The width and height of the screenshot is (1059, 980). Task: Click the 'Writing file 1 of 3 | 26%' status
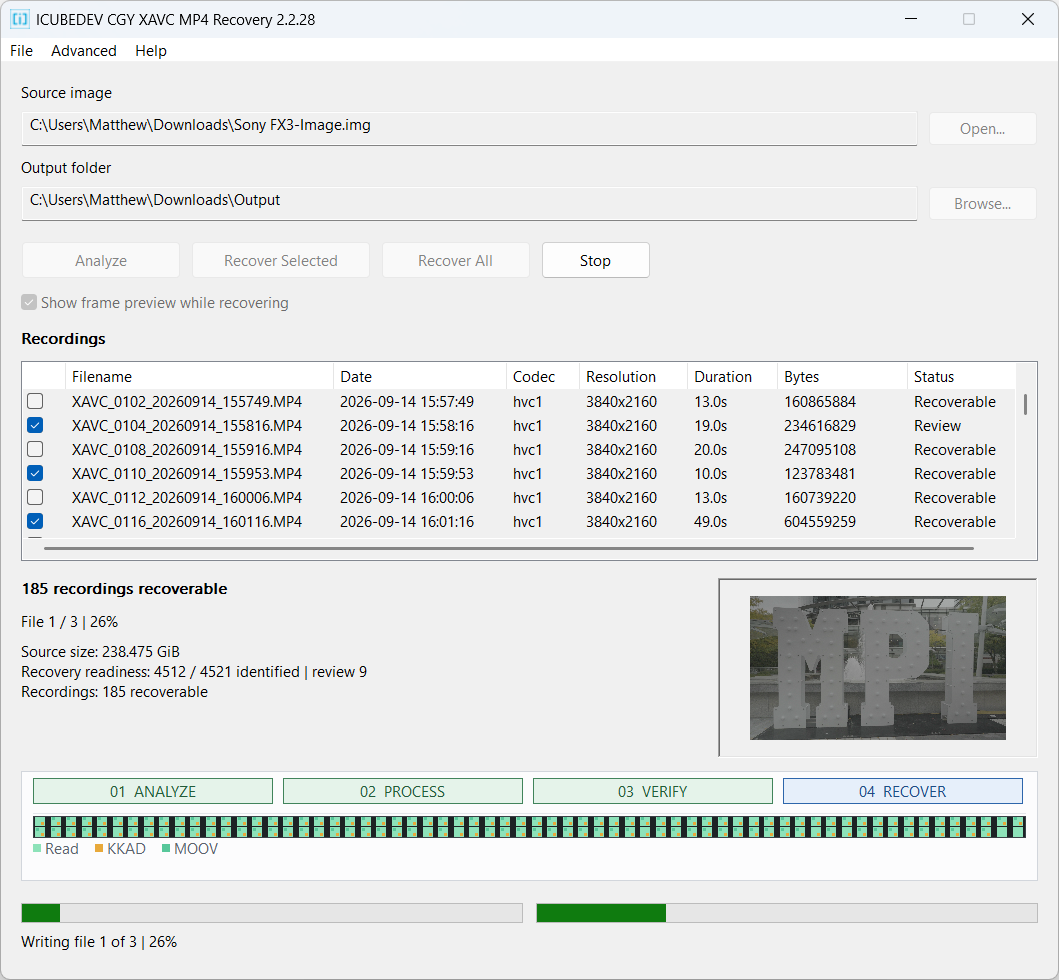[99, 942]
